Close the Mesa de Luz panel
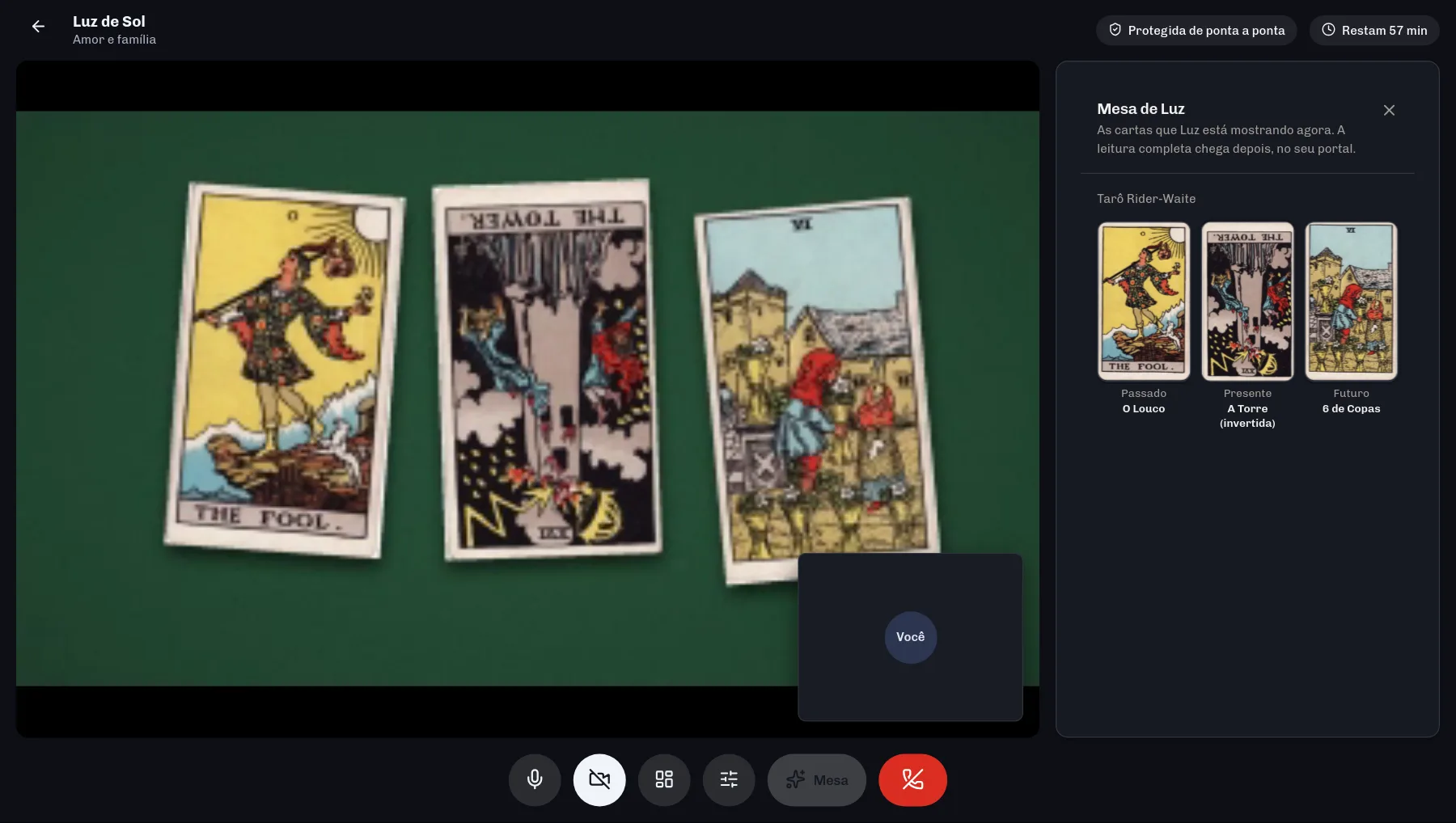The height and width of the screenshot is (823, 1456). pyautogui.click(x=1389, y=110)
